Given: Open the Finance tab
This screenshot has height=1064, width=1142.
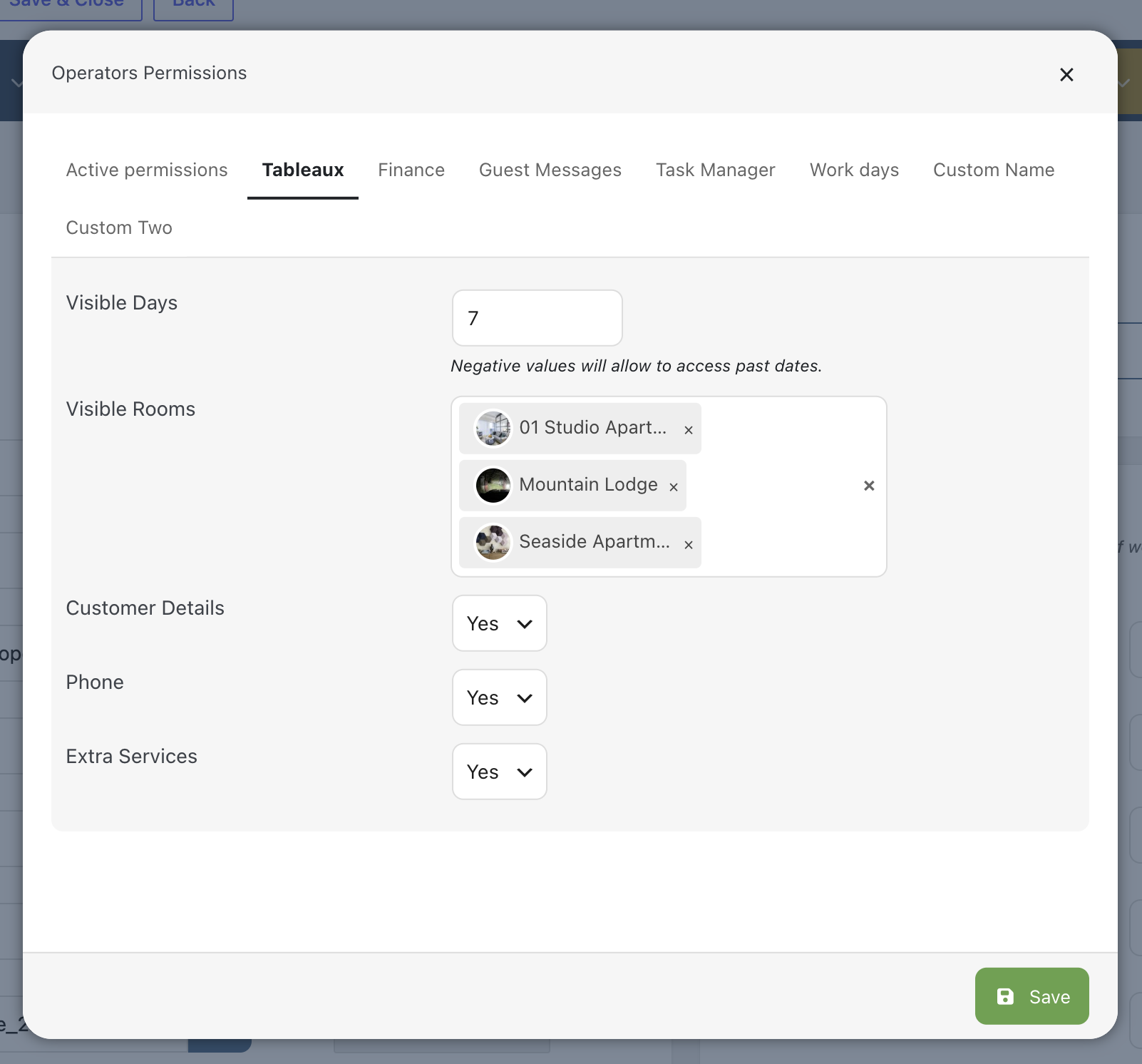Looking at the screenshot, I should (411, 170).
